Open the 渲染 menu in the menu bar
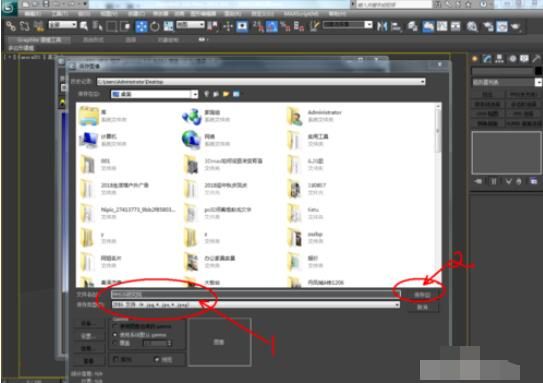The width and height of the screenshot is (543, 383). coord(233,14)
